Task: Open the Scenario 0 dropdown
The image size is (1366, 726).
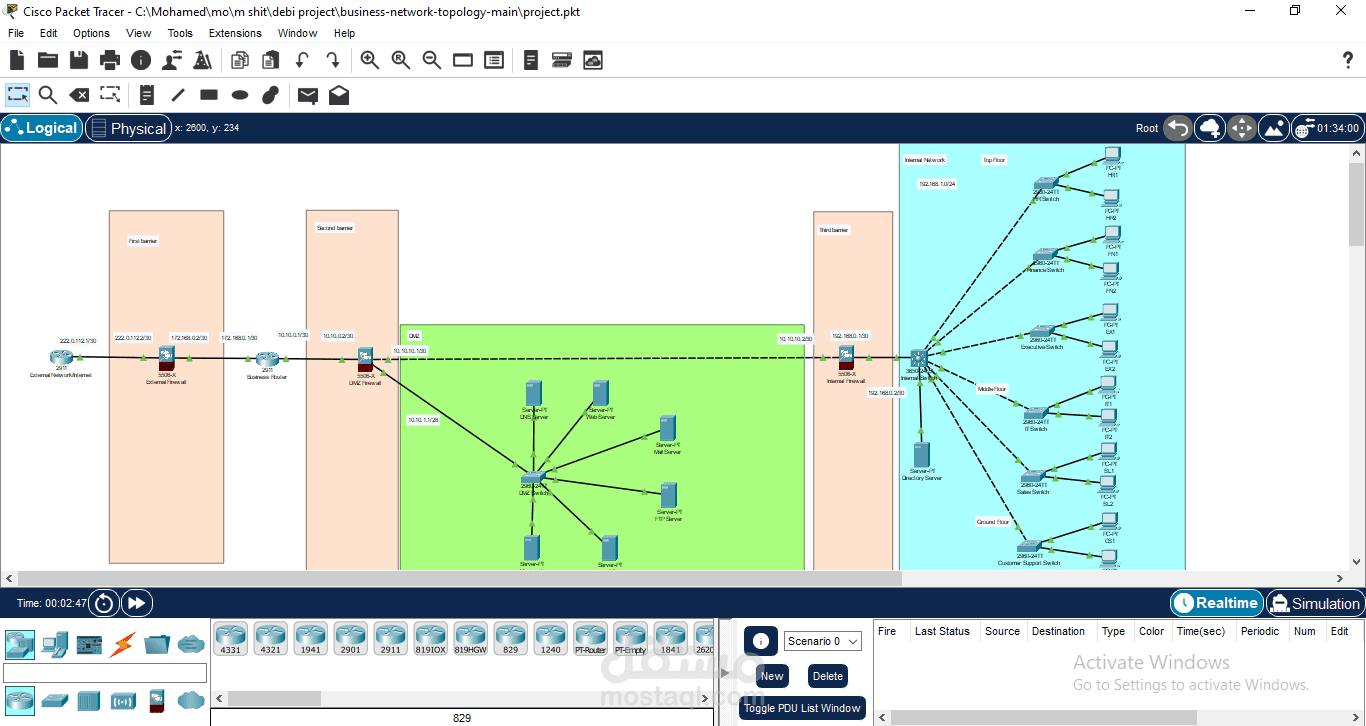Action: pyautogui.click(x=824, y=641)
